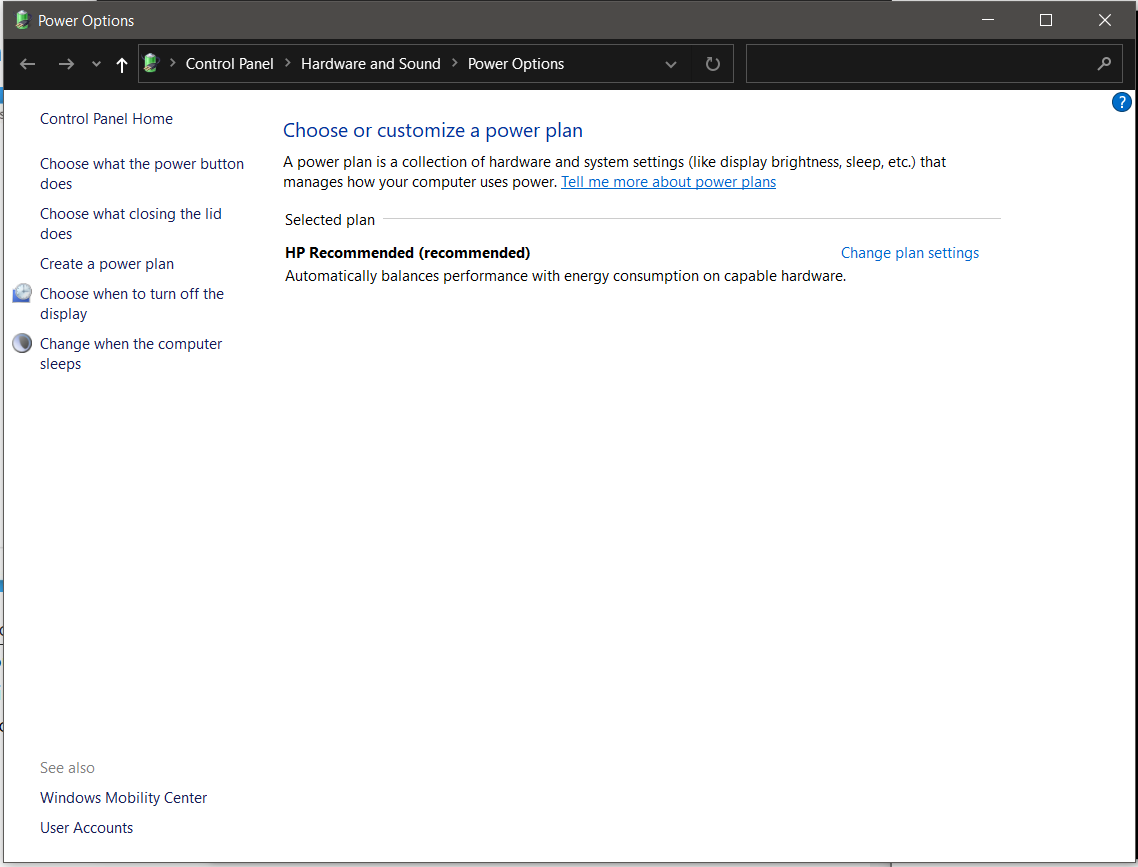
Task: Open Change plan settings for HP Recommended
Action: 909,253
